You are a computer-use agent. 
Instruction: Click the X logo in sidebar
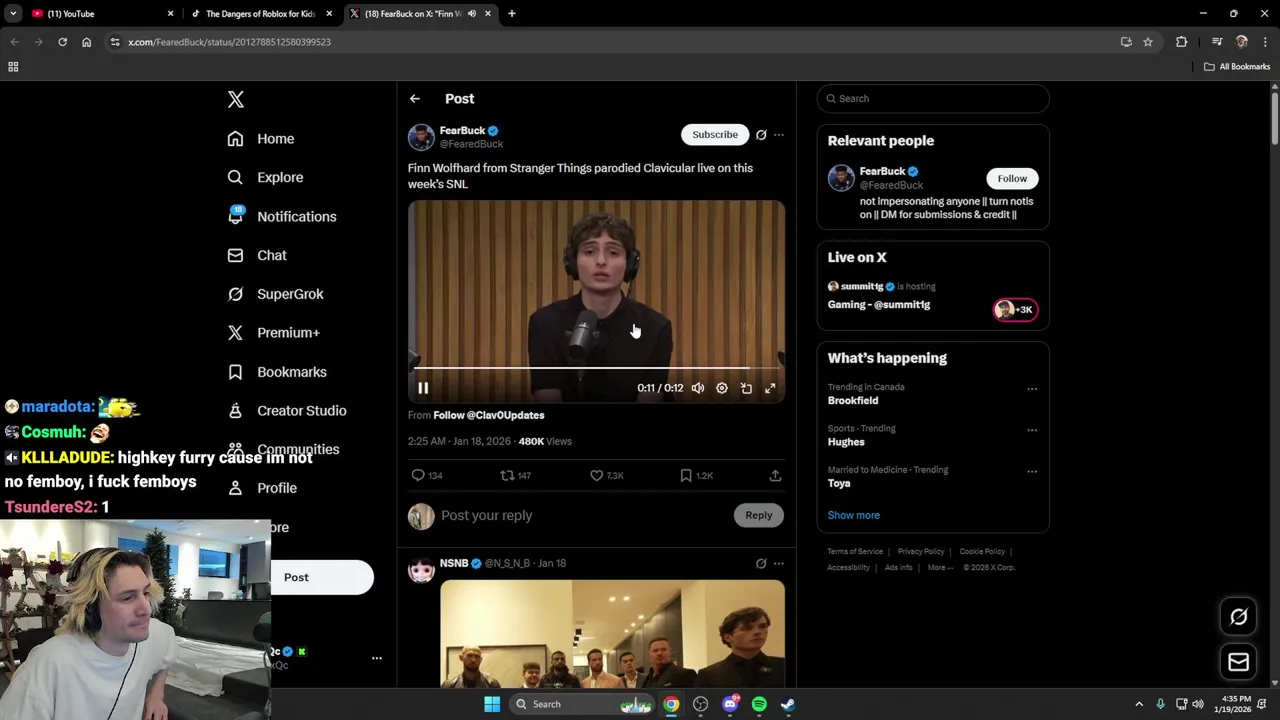click(236, 99)
